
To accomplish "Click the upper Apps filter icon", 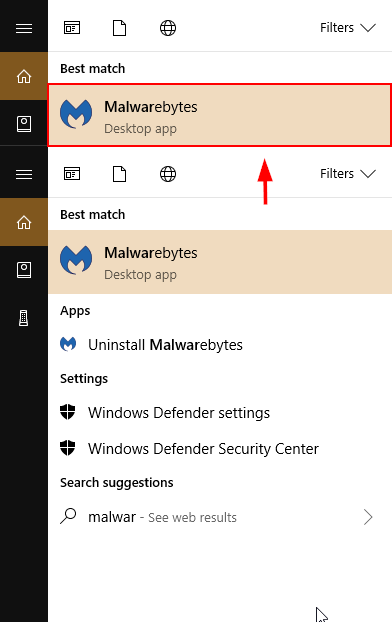I will [x=72, y=28].
